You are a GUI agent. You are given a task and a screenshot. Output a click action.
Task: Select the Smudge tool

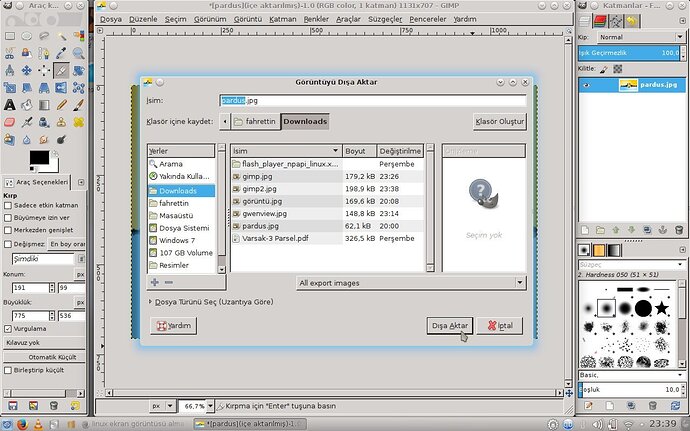pos(44,140)
